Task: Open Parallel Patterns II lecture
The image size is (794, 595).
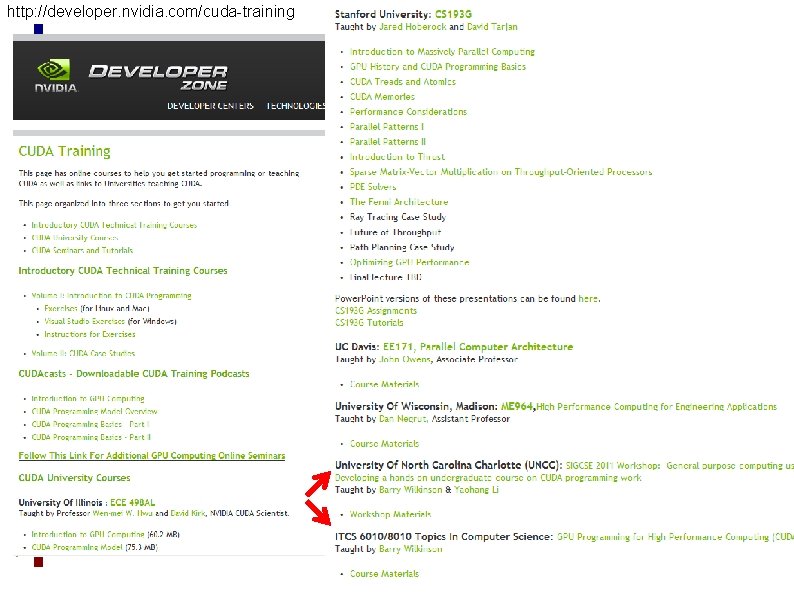Action: point(388,141)
